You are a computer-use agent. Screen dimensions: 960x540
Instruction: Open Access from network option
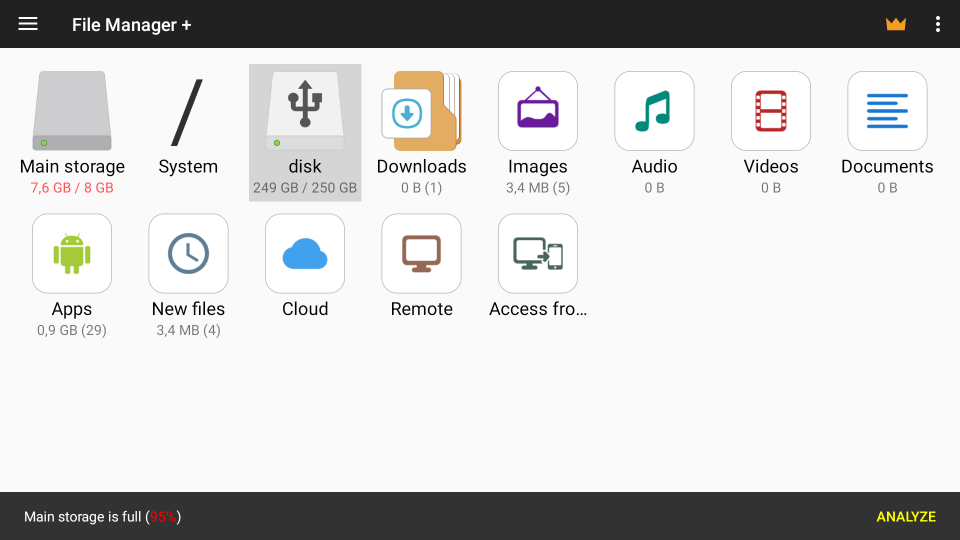click(538, 254)
